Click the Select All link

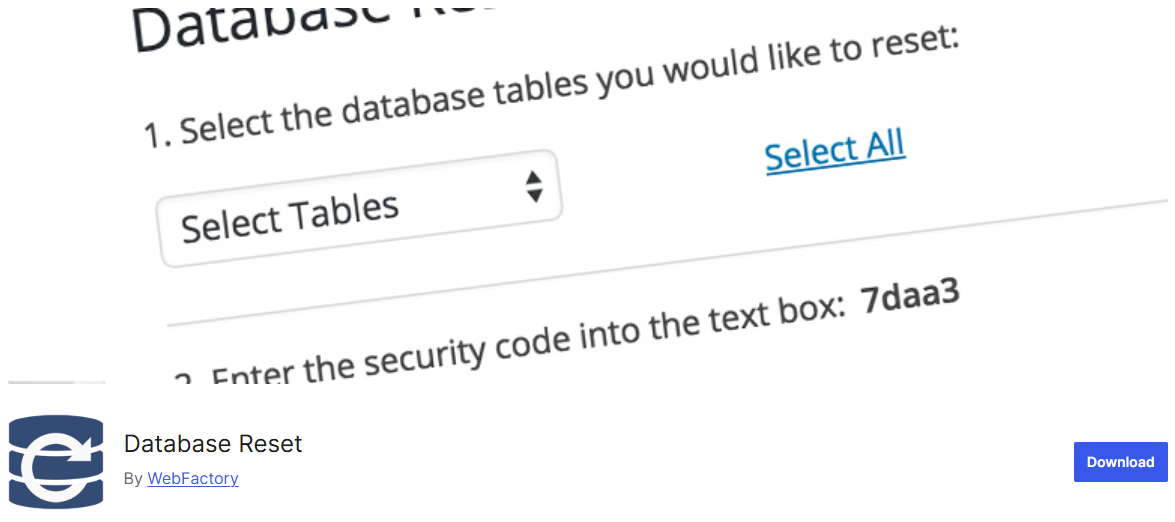pyautogui.click(x=835, y=152)
